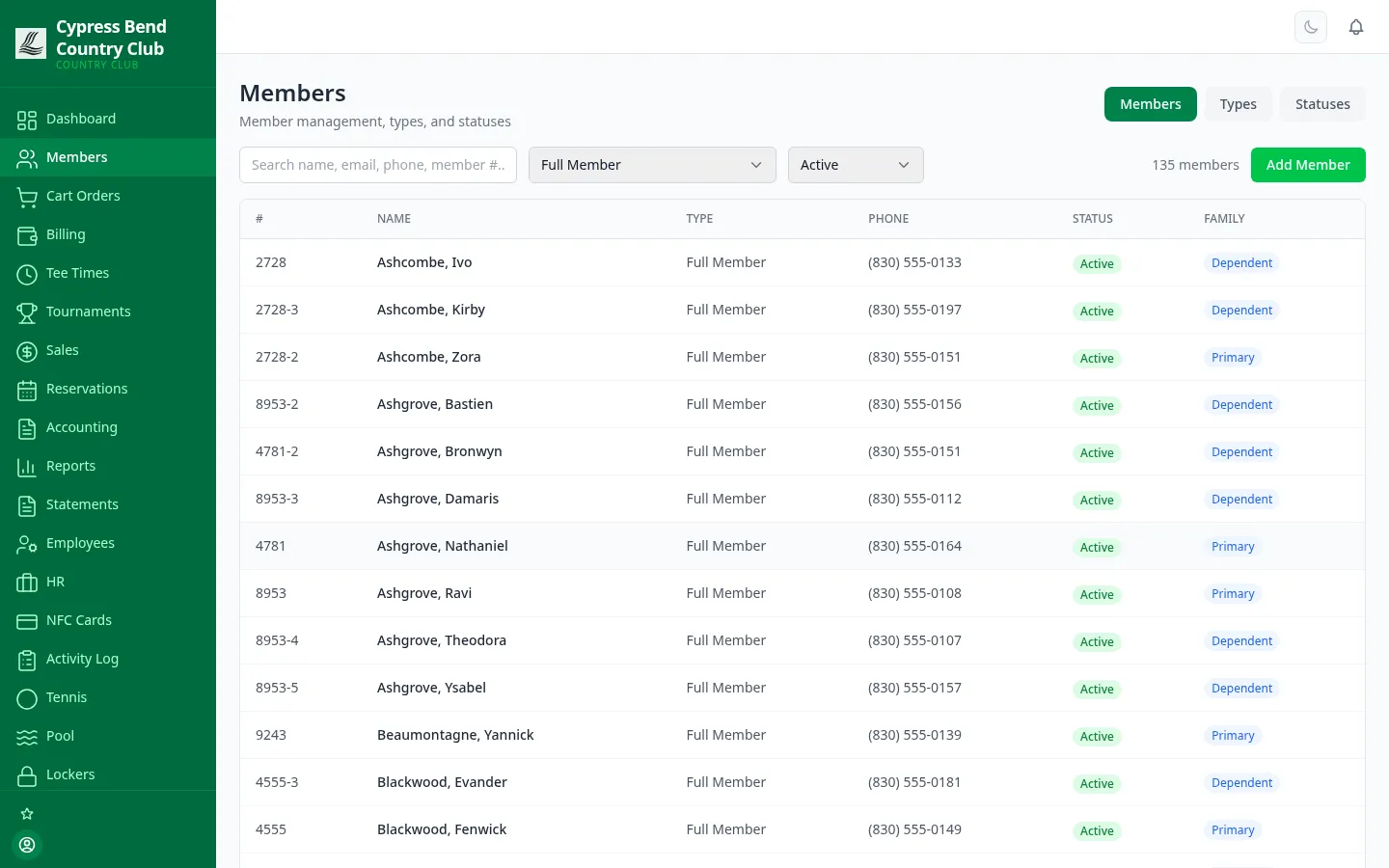Click the Reports bar chart icon

tap(27, 467)
